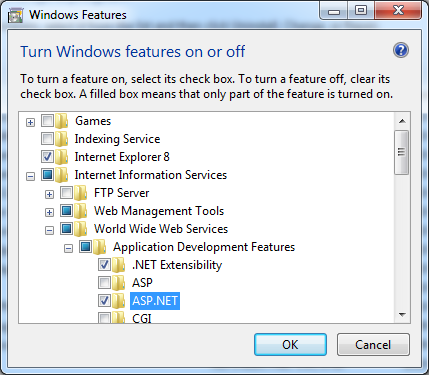This screenshot has height=375, width=429.
Task: Expand the Games tree node
Action: 30,122
